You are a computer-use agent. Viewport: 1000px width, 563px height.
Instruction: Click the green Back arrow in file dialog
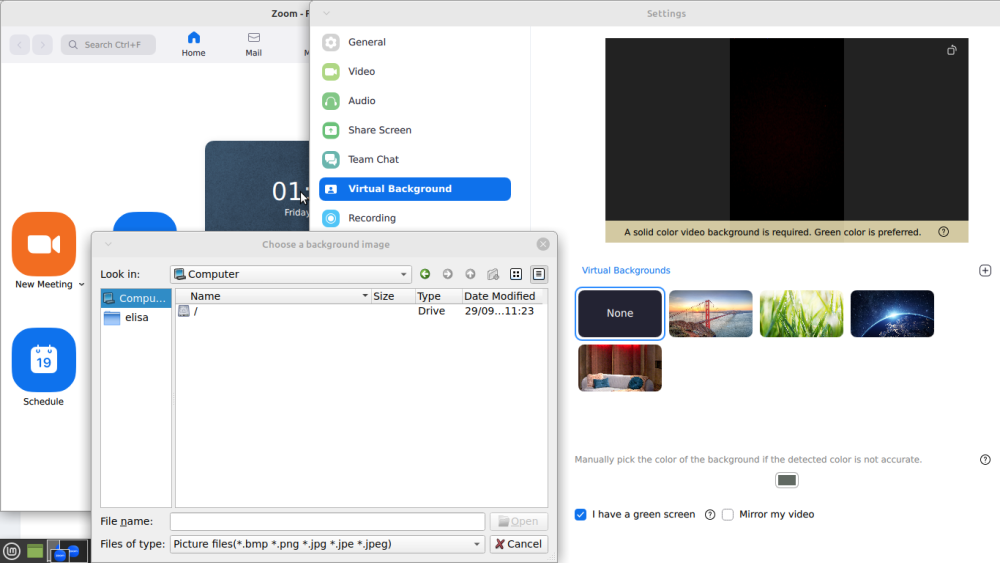[425, 274]
